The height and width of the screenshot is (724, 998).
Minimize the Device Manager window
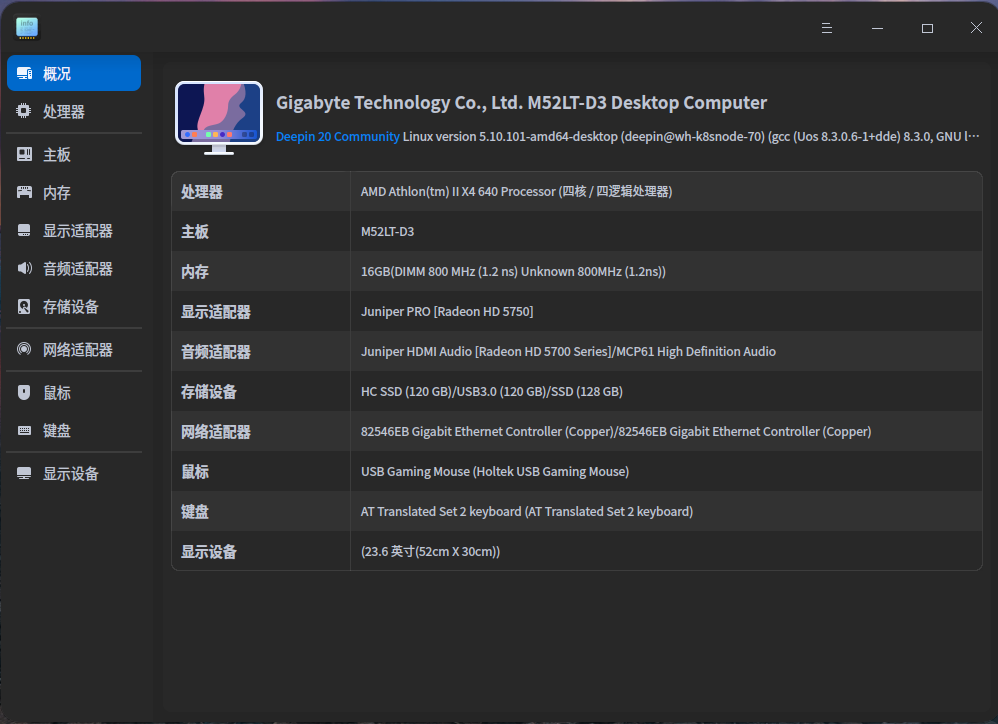(x=877, y=28)
